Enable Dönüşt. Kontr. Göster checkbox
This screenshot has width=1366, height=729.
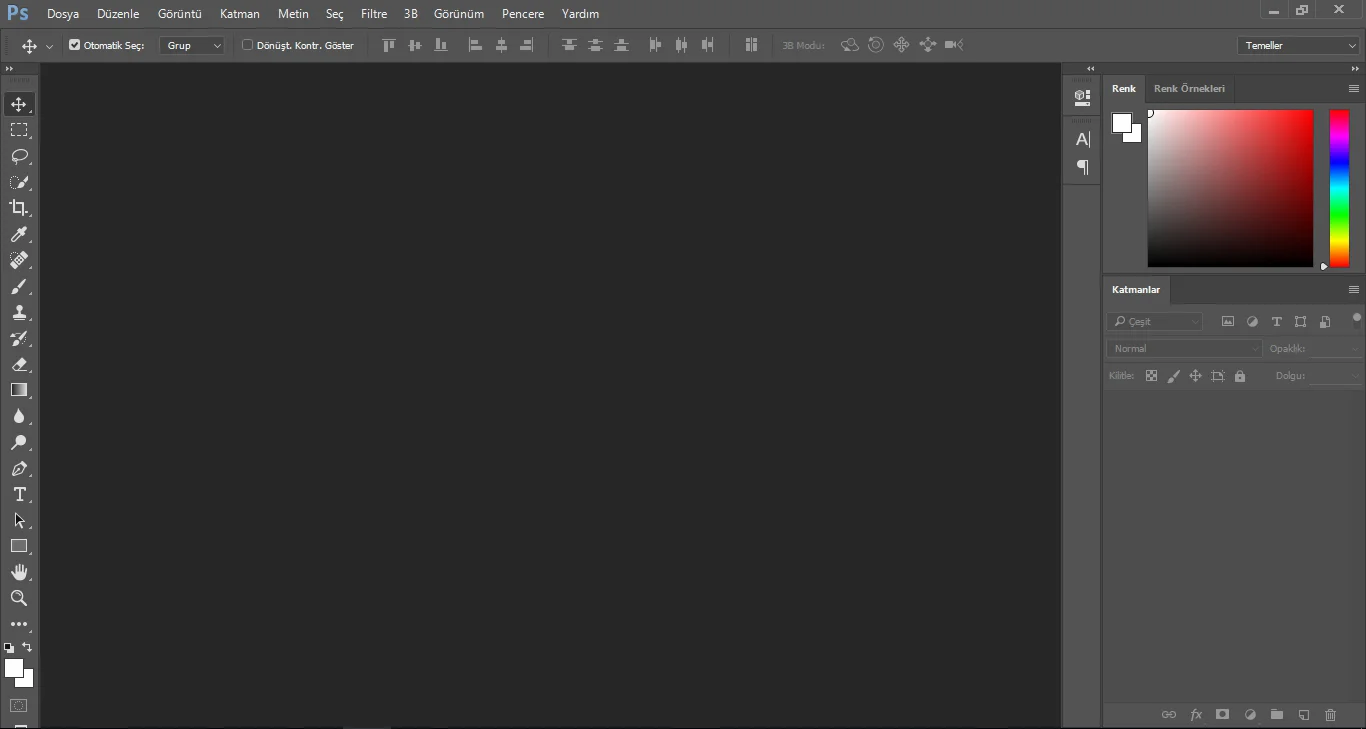pos(248,45)
